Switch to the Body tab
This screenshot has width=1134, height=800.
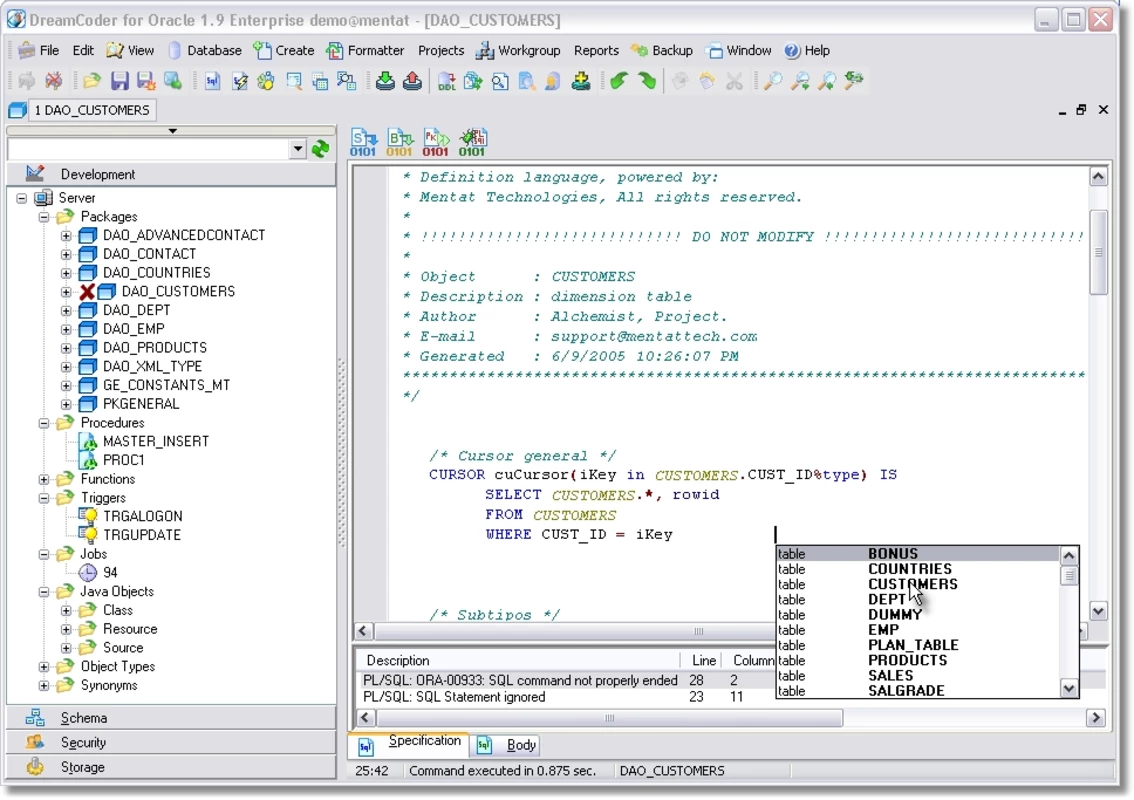click(508, 745)
